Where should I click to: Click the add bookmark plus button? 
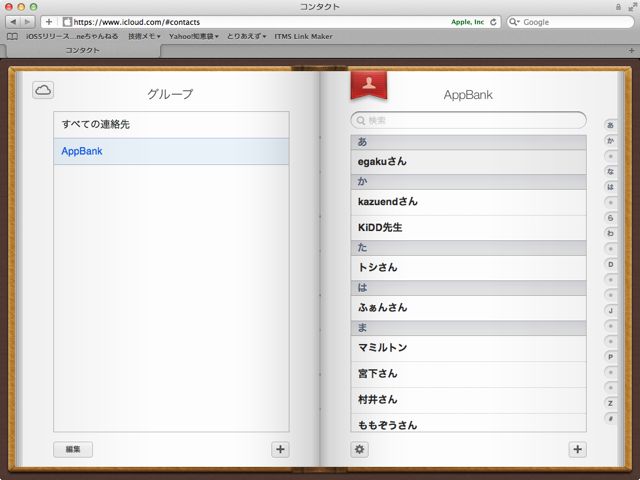tap(49, 22)
